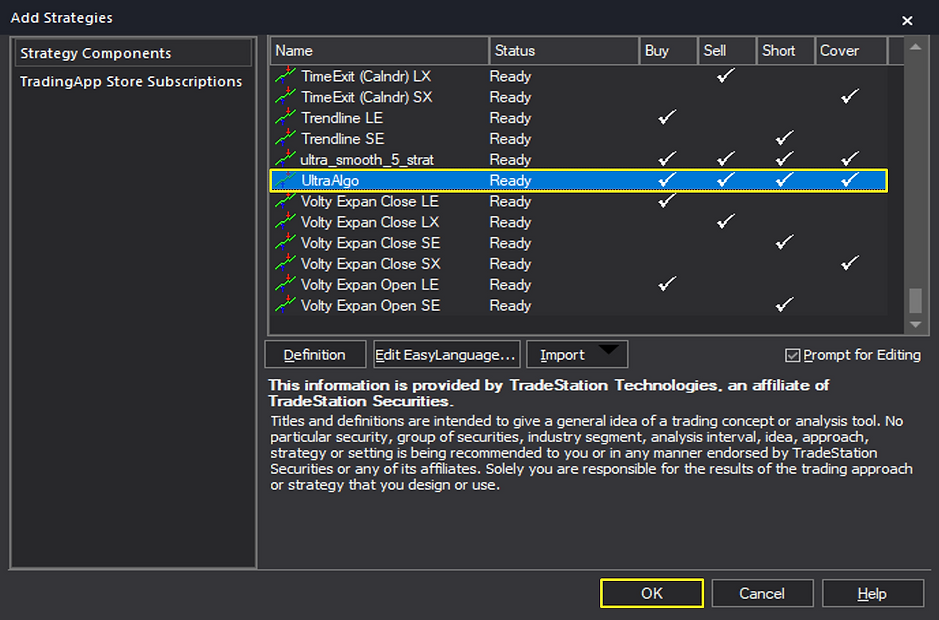
Task: Click the Volty Expan Close LE icon
Action: click(x=286, y=201)
